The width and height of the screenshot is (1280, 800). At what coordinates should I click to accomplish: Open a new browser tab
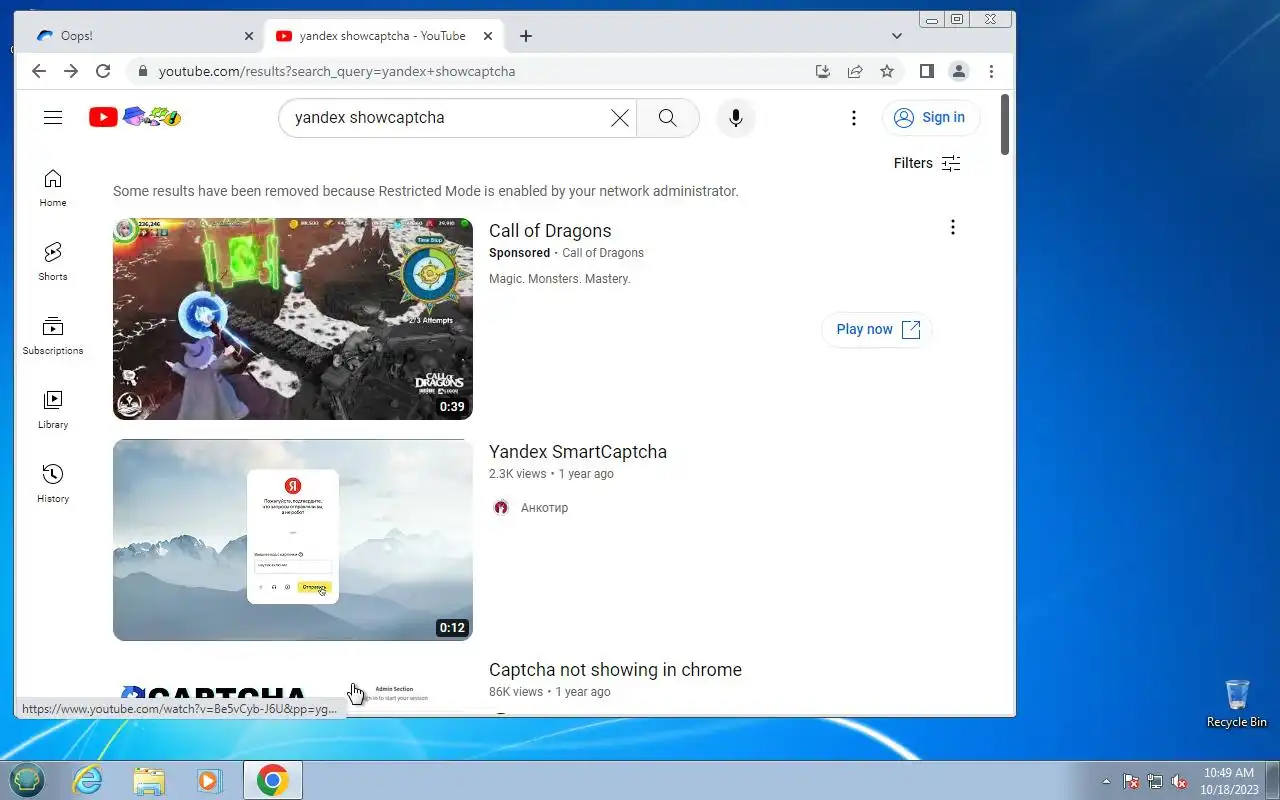(526, 36)
